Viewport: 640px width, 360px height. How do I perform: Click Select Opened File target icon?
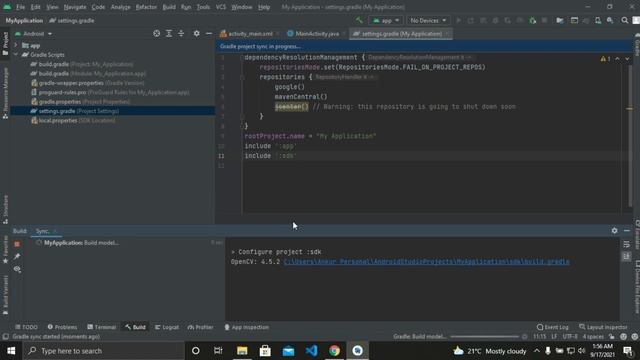156,33
